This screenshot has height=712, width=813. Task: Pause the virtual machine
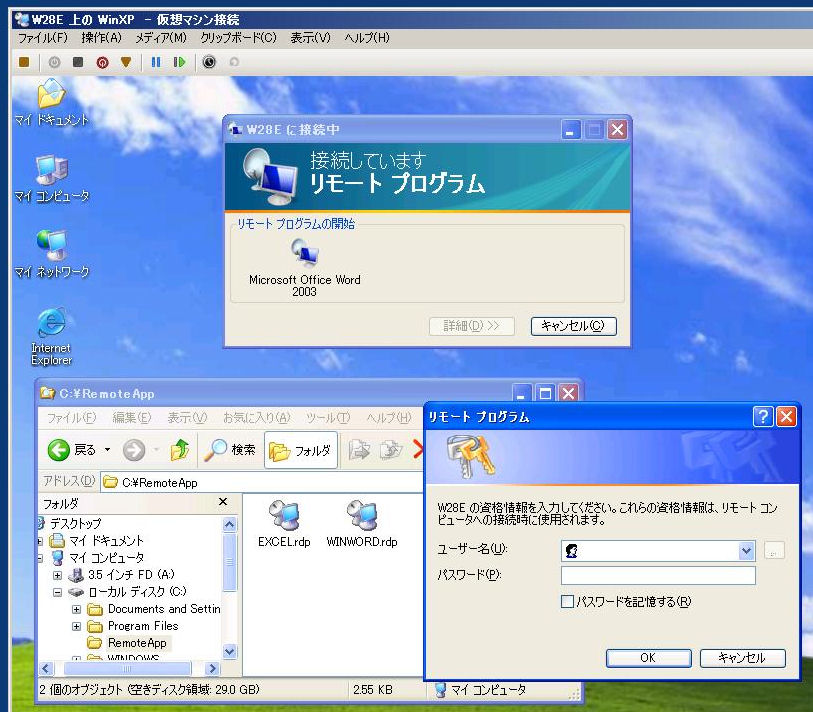point(156,62)
